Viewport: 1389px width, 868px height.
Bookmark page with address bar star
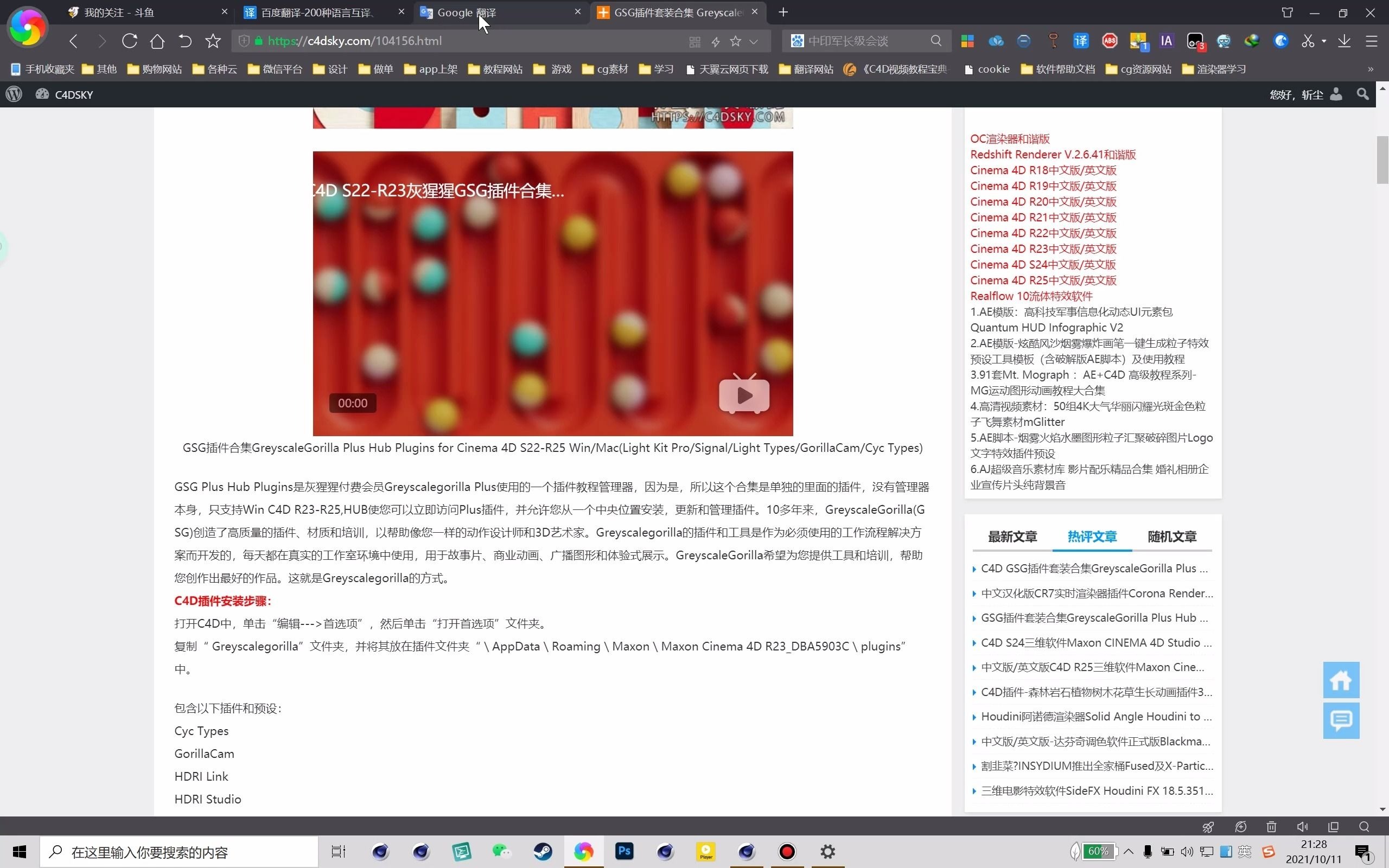pyautogui.click(x=735, y=41)
